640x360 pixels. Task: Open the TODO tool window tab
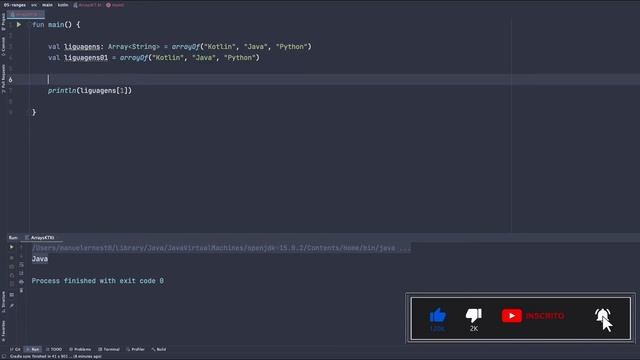tap(54, 349)
